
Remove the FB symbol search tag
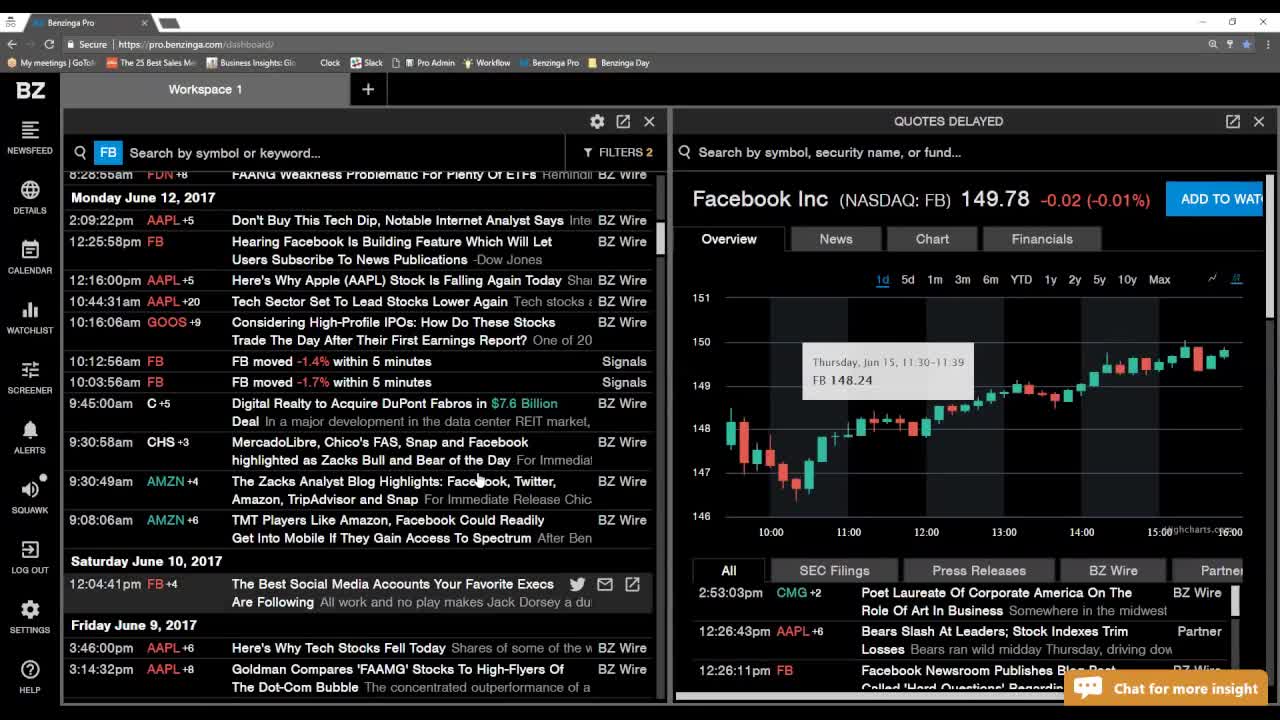click(x=108, y=153)
